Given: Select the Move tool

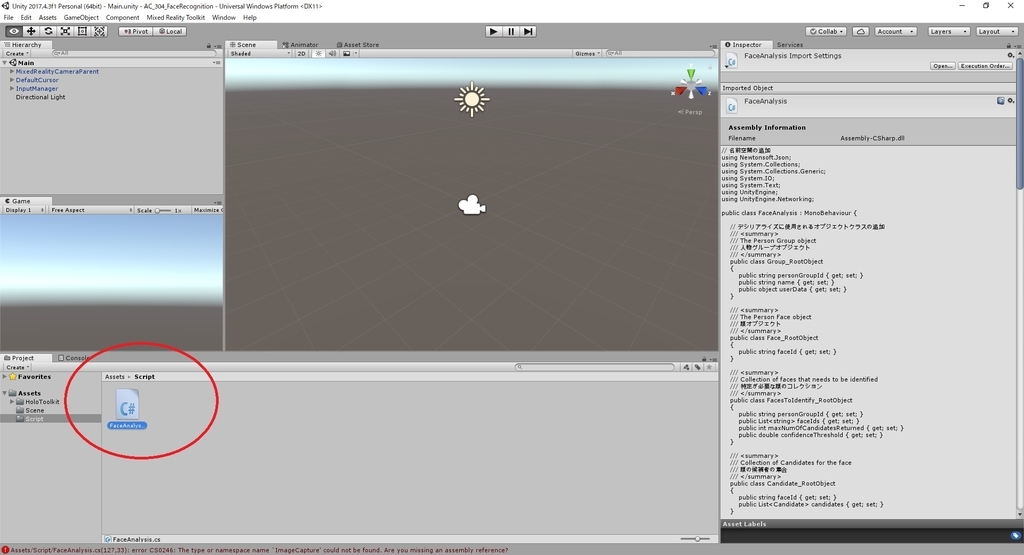Looking at the screenshot, I should 31,31.
